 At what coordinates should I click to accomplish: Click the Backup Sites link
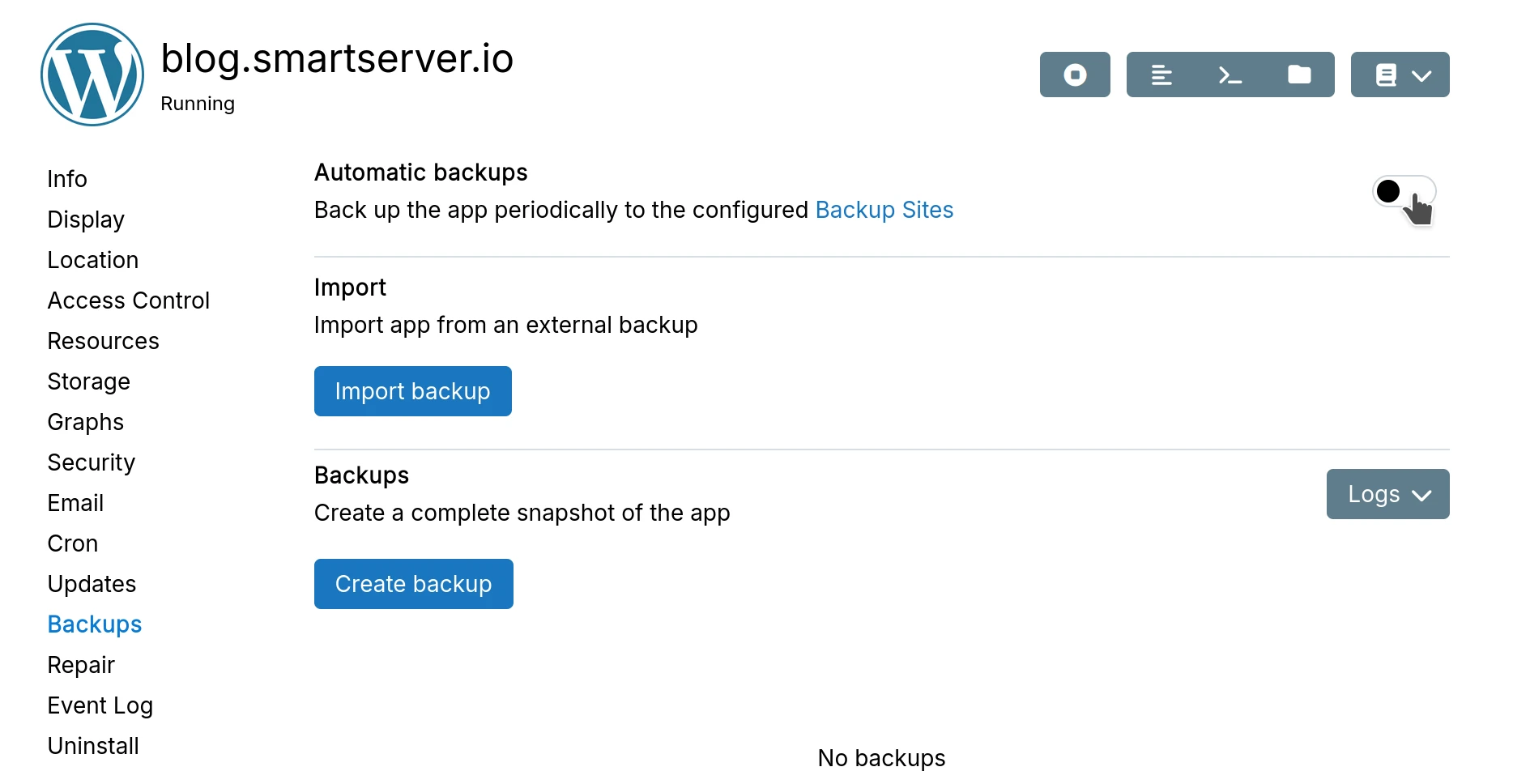(x=884, y=210)
